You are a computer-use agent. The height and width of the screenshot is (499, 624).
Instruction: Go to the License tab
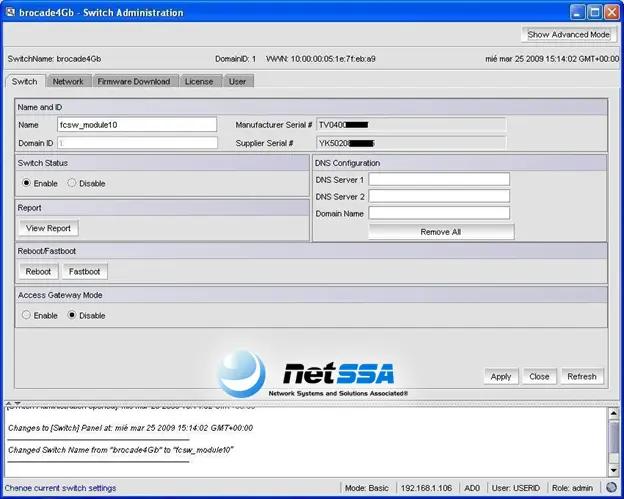pyautogui.click(x=199, y=81)
